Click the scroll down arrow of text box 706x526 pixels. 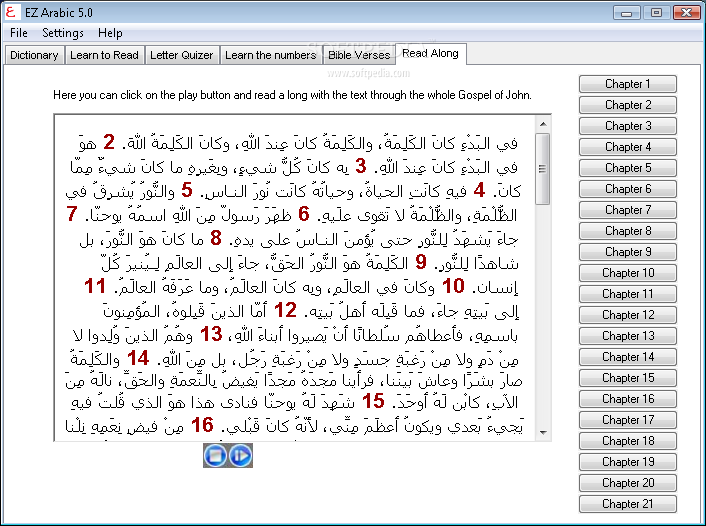543,432
